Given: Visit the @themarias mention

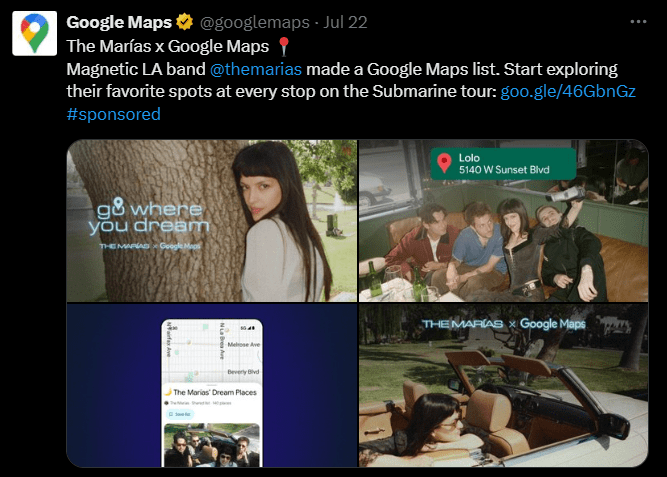Looking at the screenshot, I should pos(256,69).
